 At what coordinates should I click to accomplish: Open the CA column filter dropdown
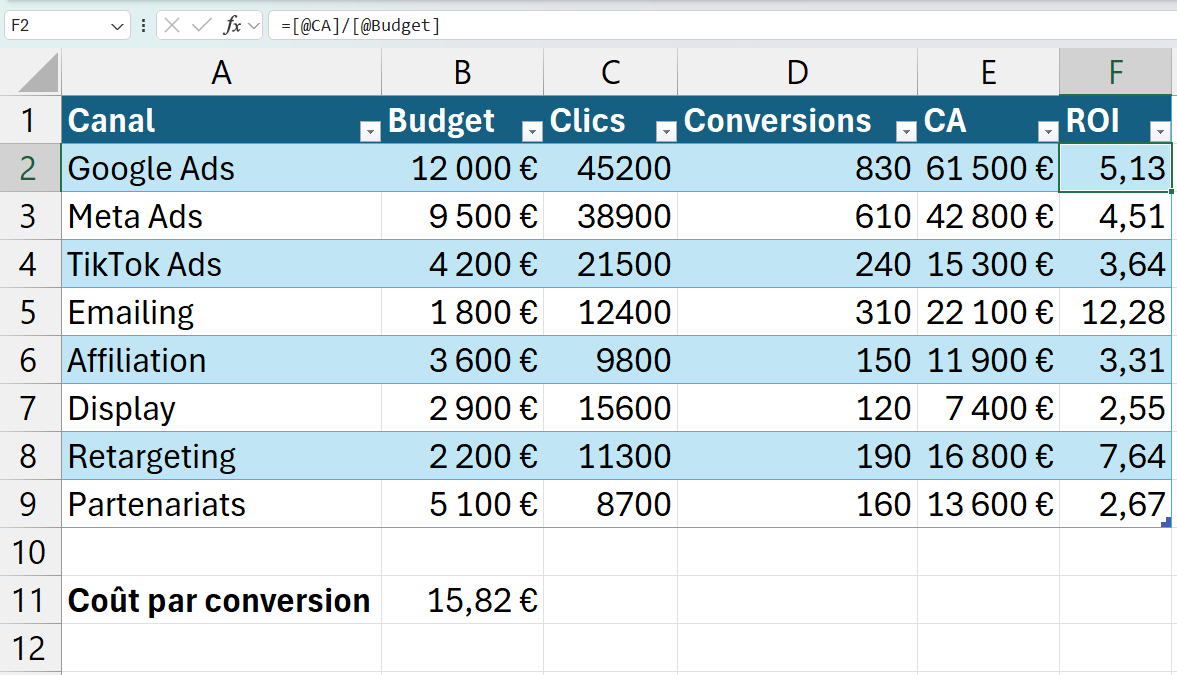[1048, 131]
